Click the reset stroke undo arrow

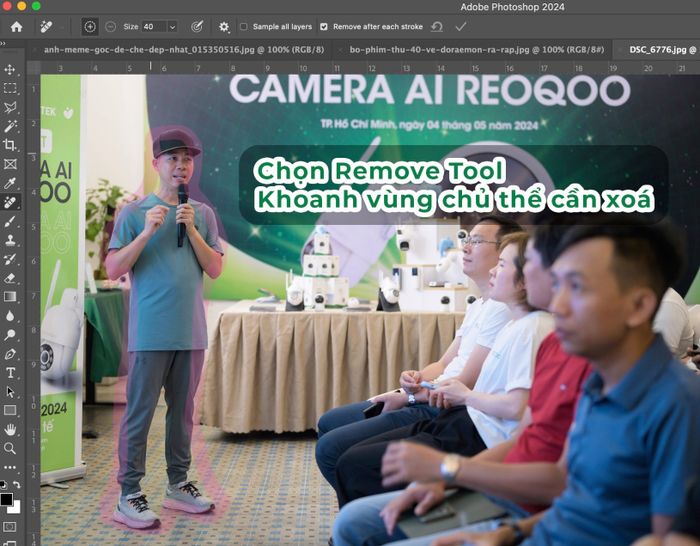tap(437, 27)
